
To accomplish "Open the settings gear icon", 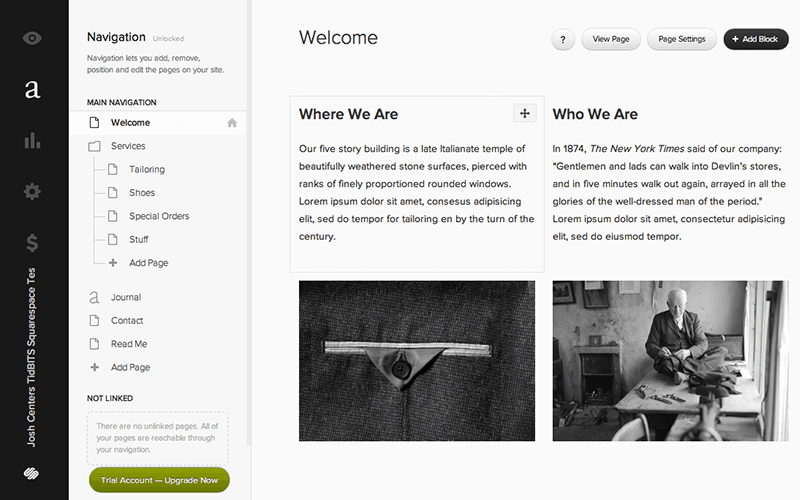I will tap(33, 191).
